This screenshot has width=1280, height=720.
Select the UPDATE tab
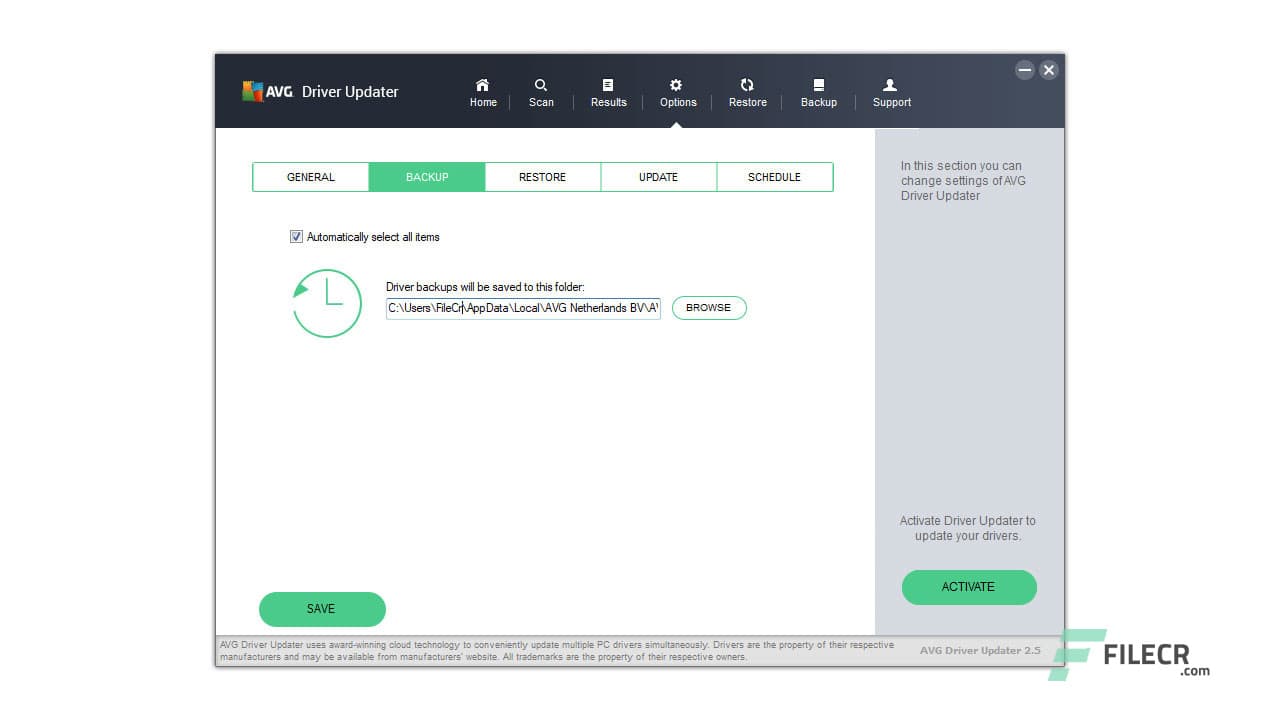click(x=658, y=176)
